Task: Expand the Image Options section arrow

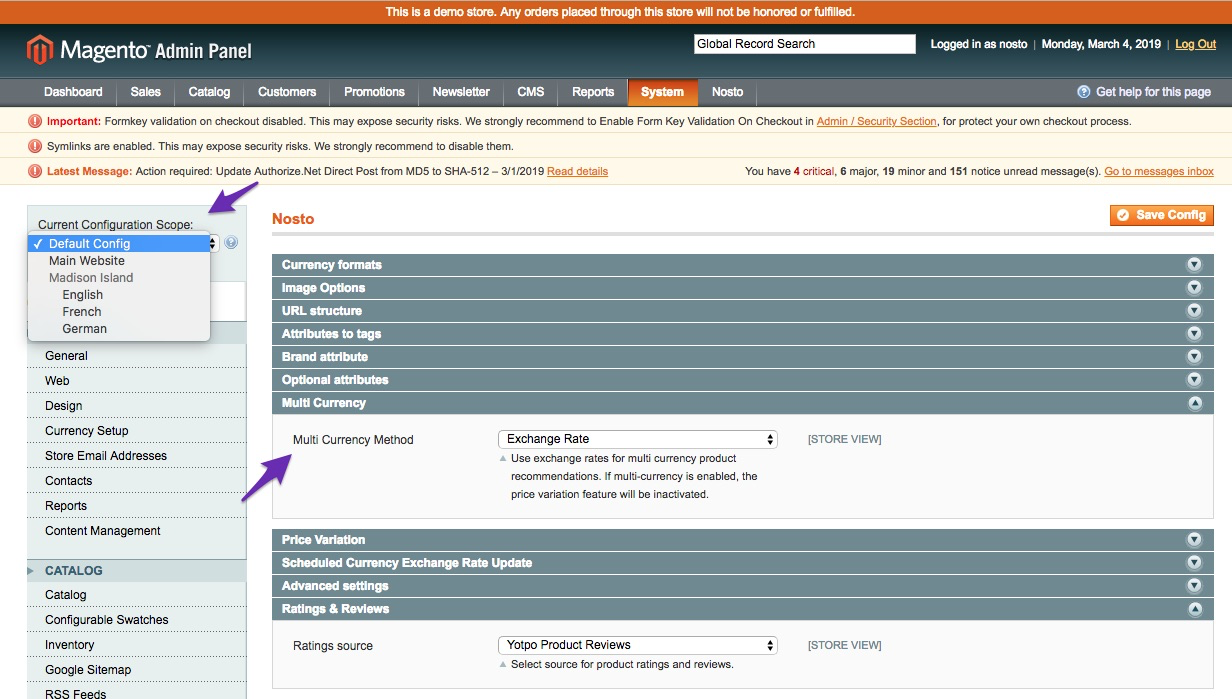Action: tap(1193, 288)
